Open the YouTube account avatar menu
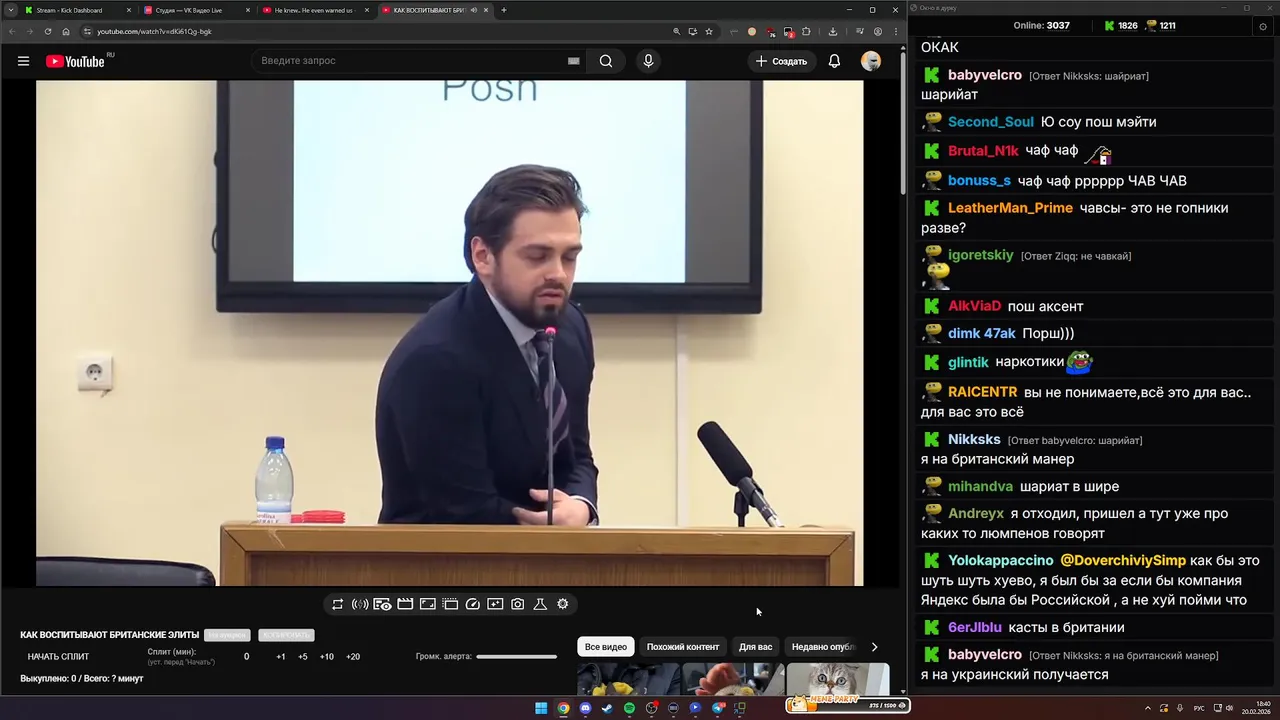 click(x=871, y=61)
